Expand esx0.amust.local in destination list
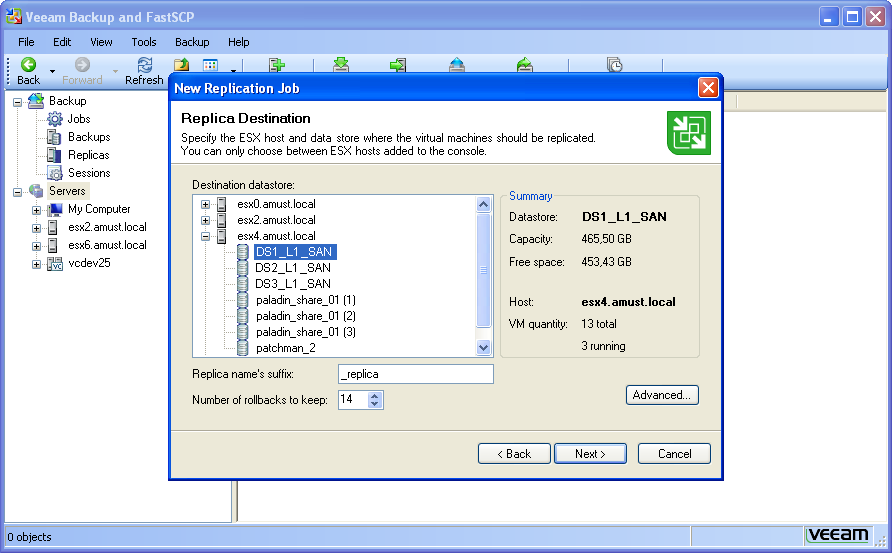892x553 pixels. click(x=205, y=204)
